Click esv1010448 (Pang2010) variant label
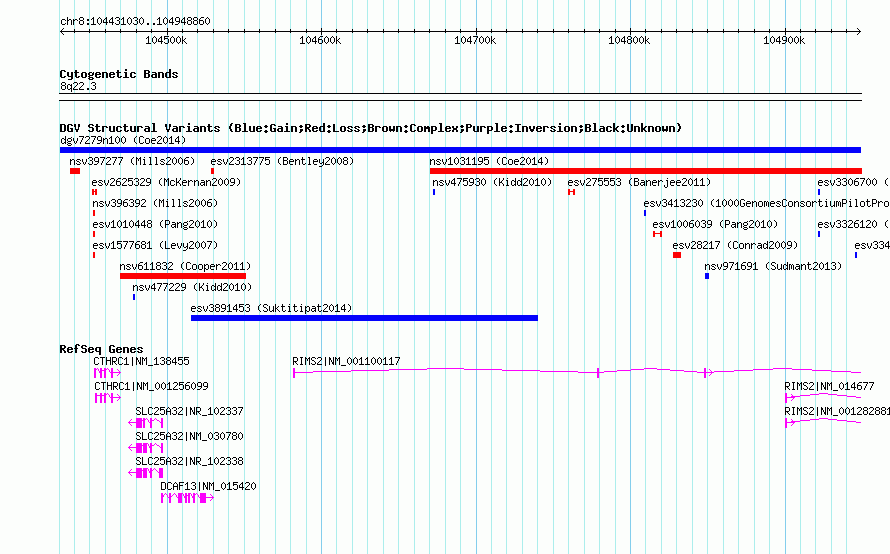 click(x=155, y=224)
